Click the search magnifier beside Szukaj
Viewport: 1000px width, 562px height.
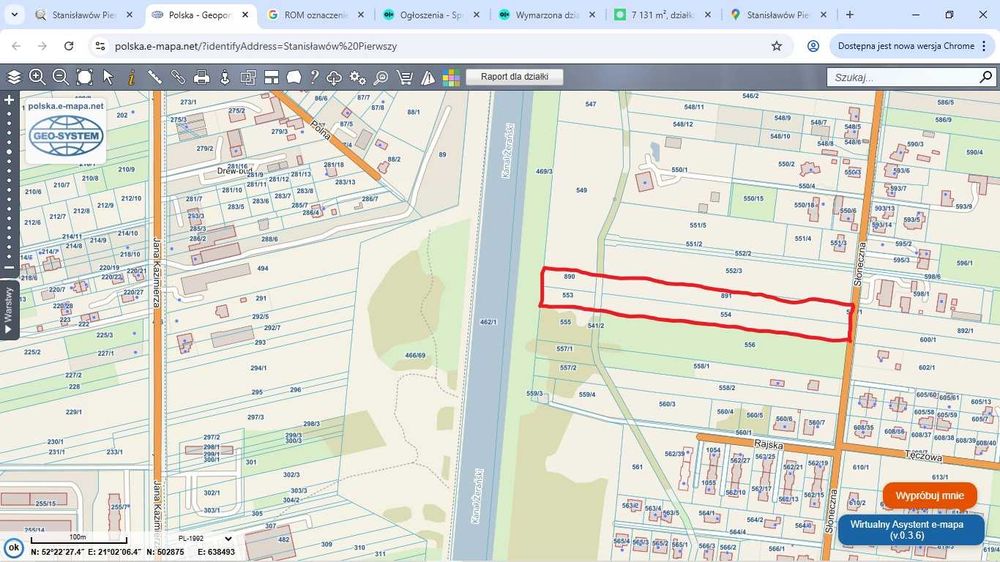(x=986, y=77)
